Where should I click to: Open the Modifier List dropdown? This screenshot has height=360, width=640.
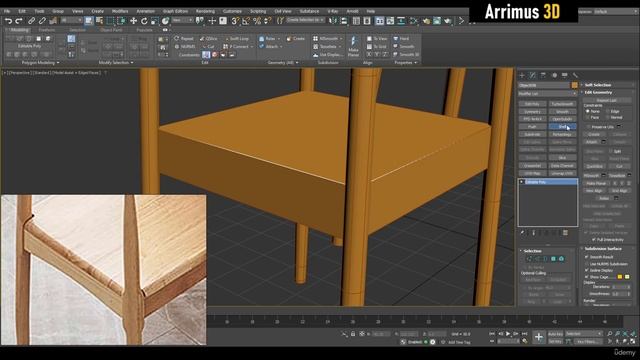(547, 94)
